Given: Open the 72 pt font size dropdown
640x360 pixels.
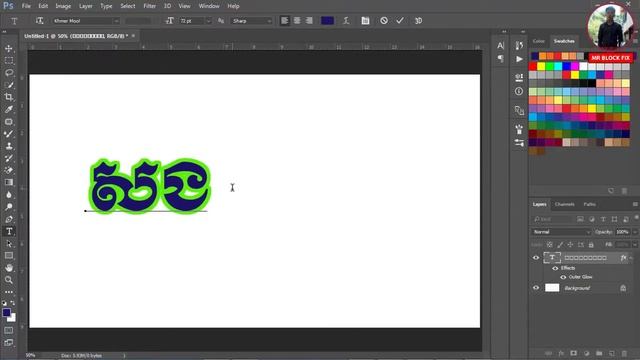Looking at the screenshot, I should coord(208,21).
